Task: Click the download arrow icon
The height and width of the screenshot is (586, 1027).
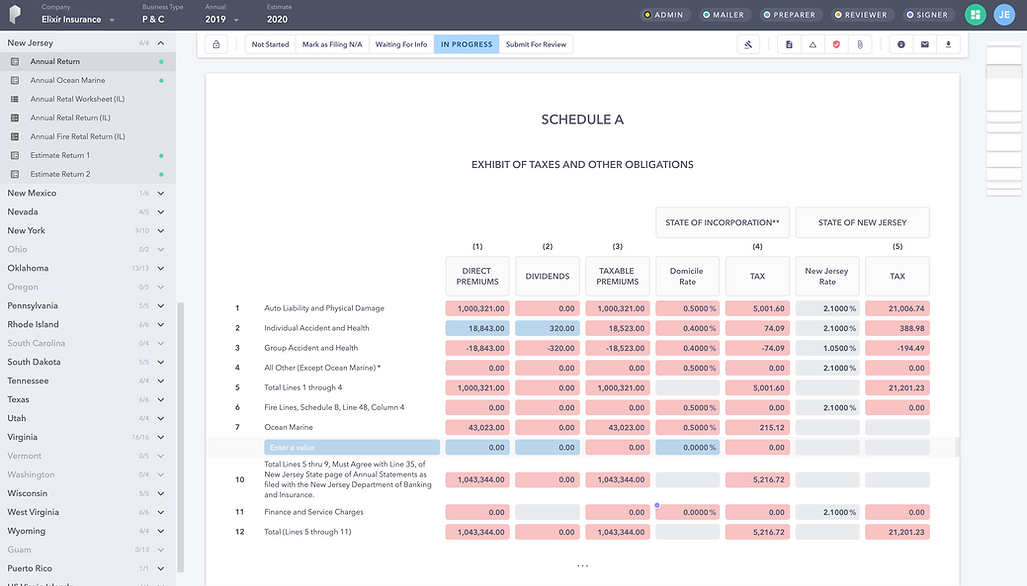Action: point(948,45)
